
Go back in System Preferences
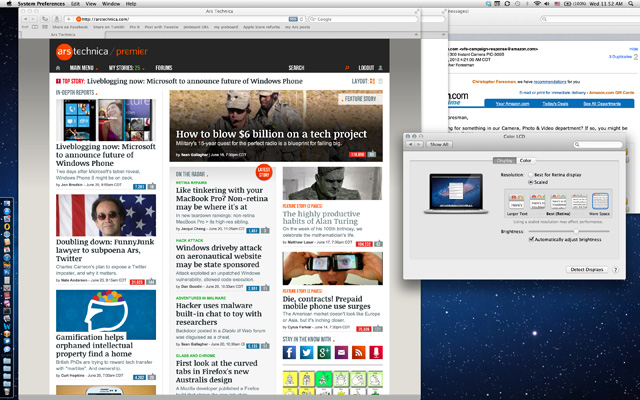(410, 144)
